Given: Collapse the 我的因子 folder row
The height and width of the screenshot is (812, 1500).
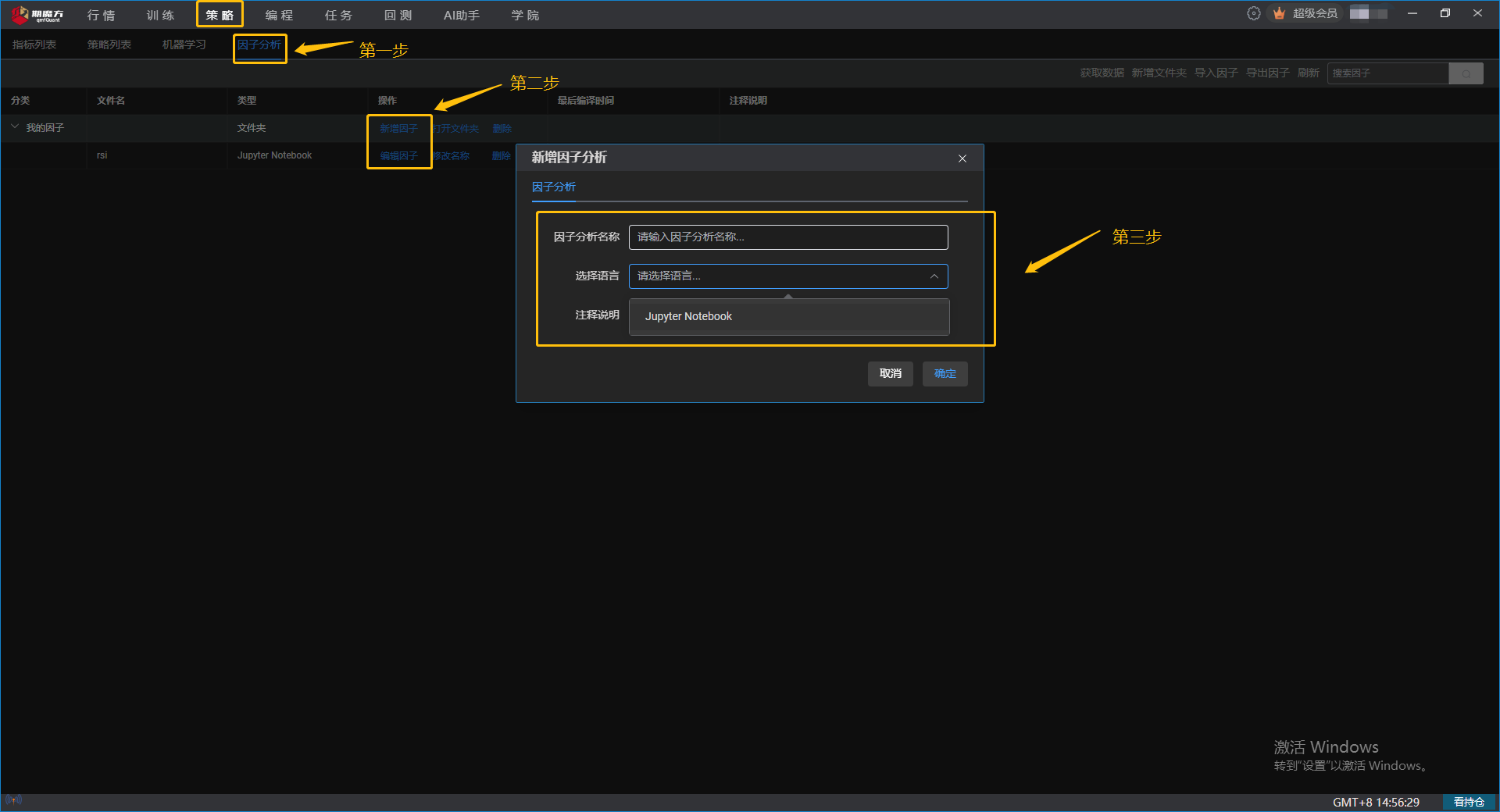Looking at the screenshot, I should tap(15, 126).
